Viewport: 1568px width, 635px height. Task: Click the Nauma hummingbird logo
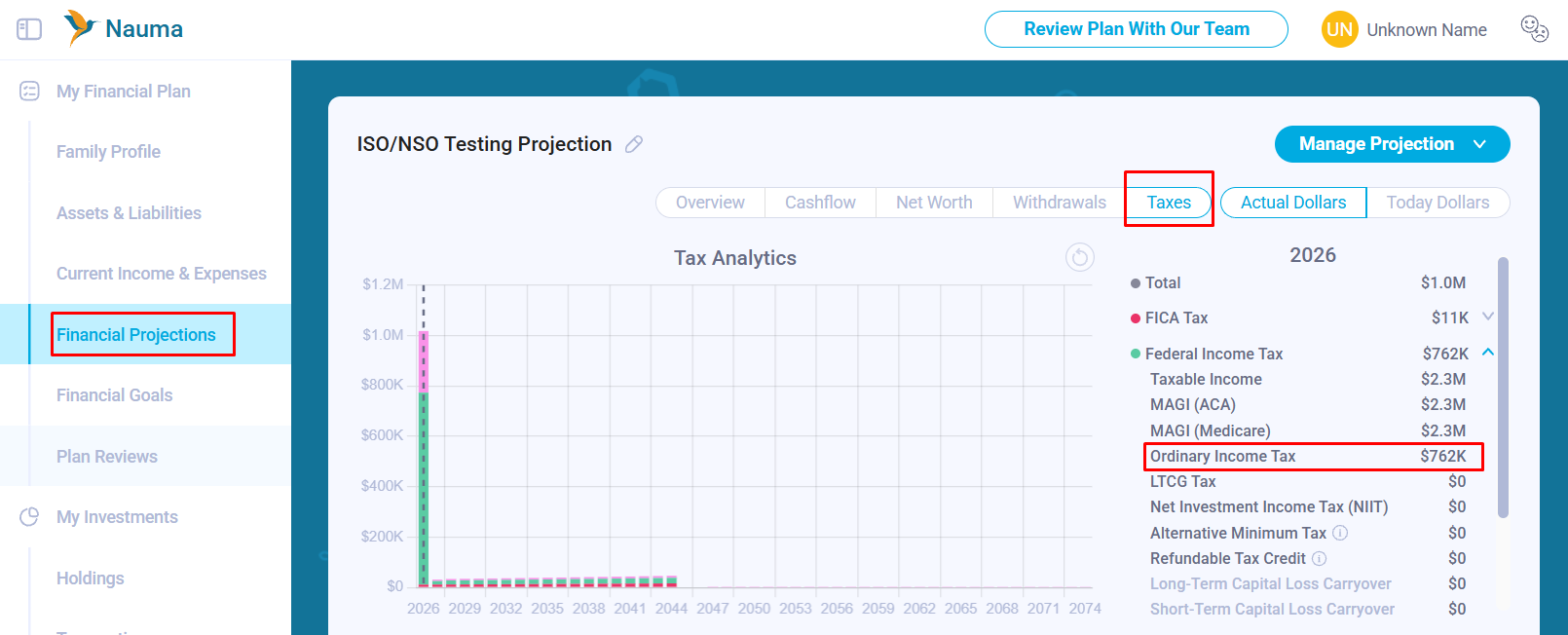click(80, 28)
